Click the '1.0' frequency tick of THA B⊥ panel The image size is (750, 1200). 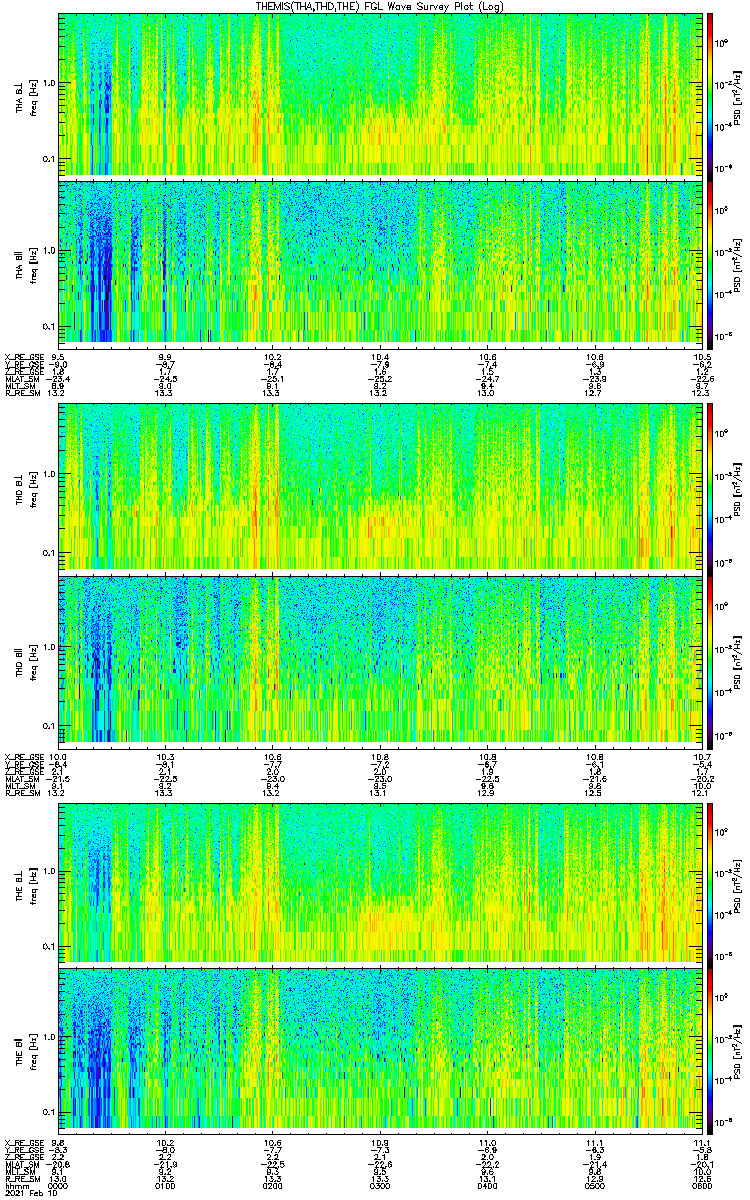(49, 83)
